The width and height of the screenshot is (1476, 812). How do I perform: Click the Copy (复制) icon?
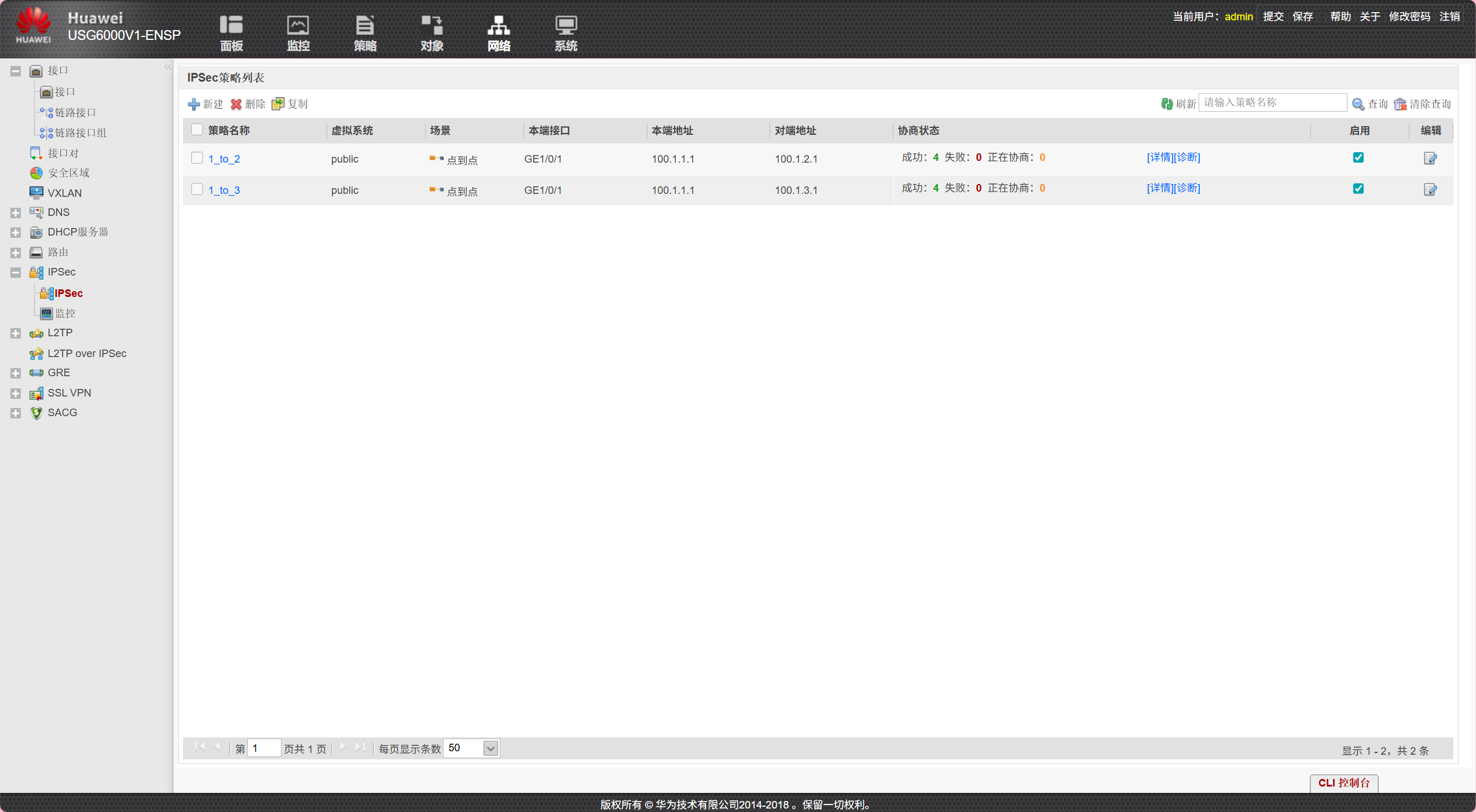[278, 104]
